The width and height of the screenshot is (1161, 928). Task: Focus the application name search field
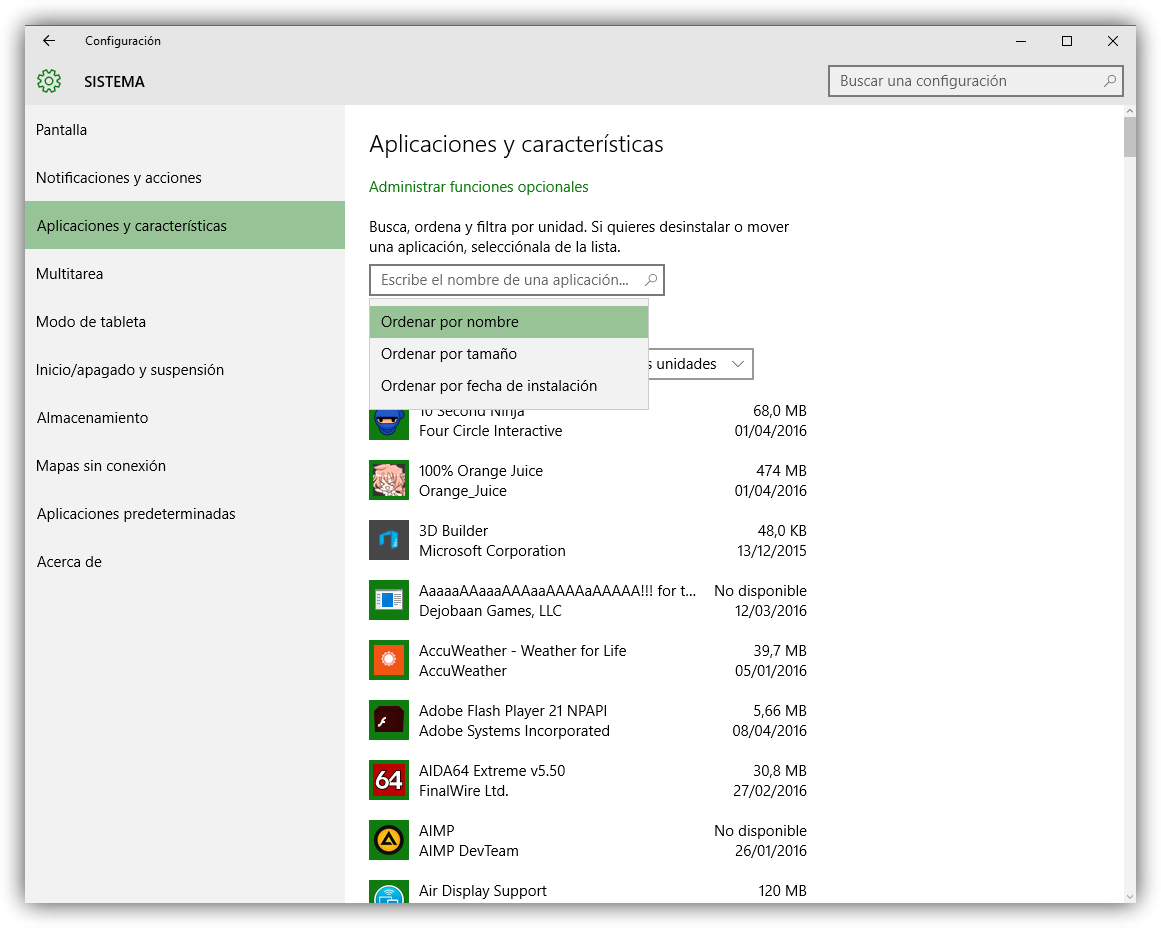(505, 280)
